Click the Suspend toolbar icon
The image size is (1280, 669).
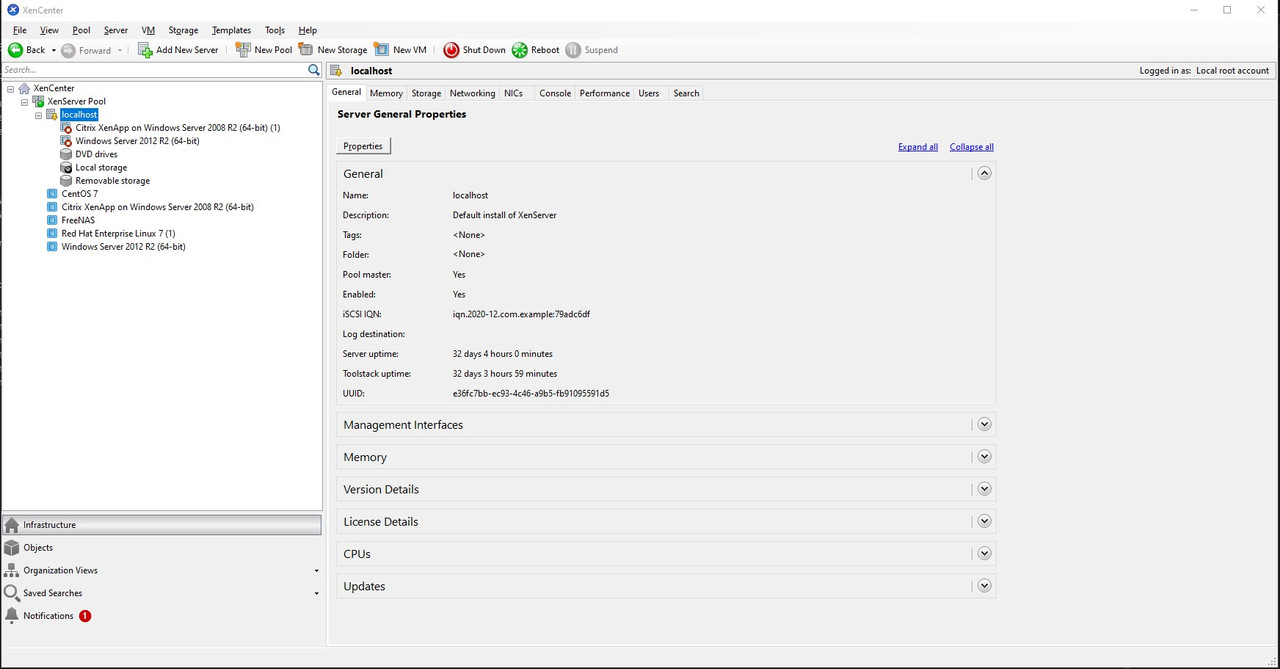pos(573,50)
